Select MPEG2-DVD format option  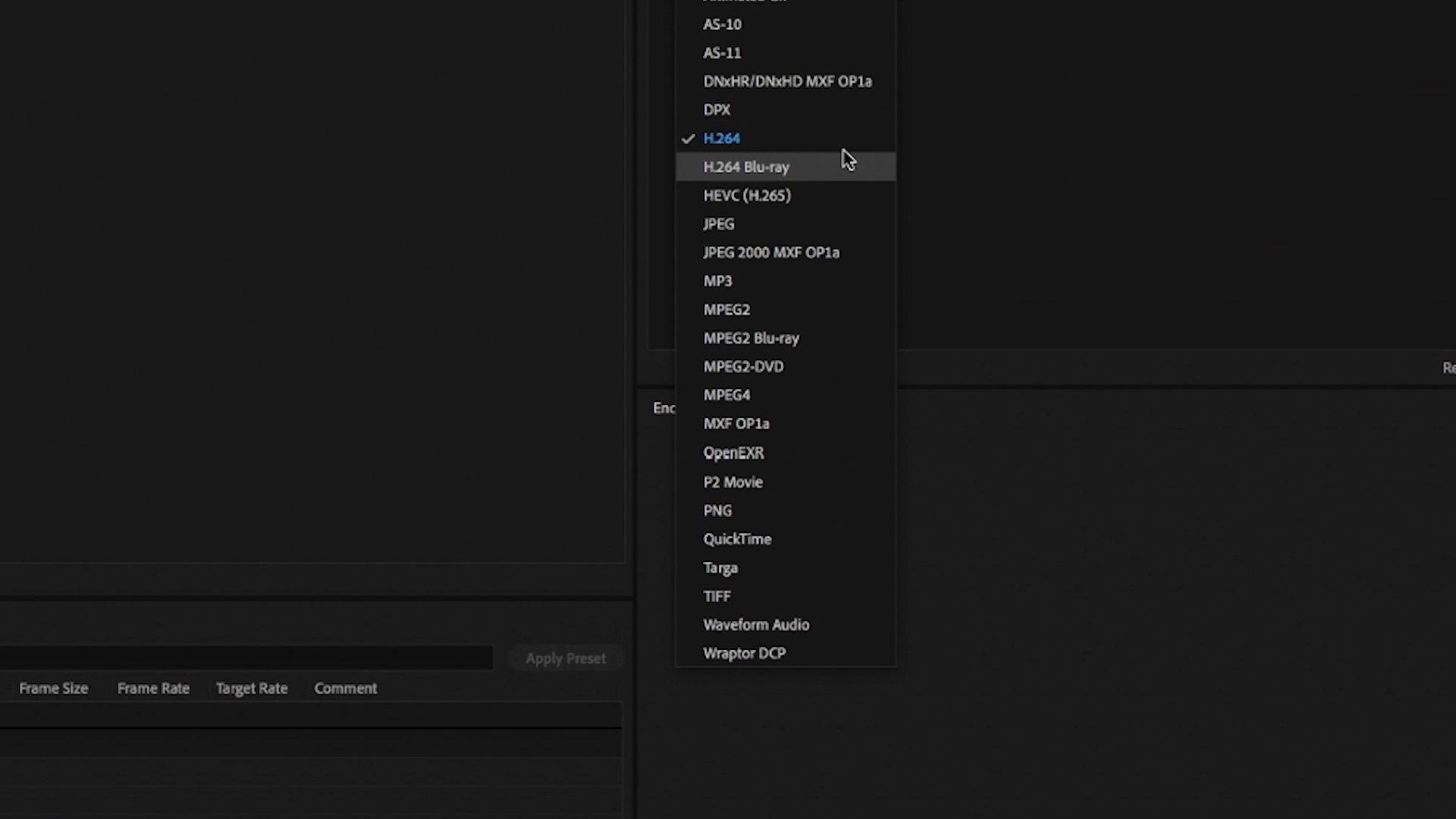coord(786,367)
